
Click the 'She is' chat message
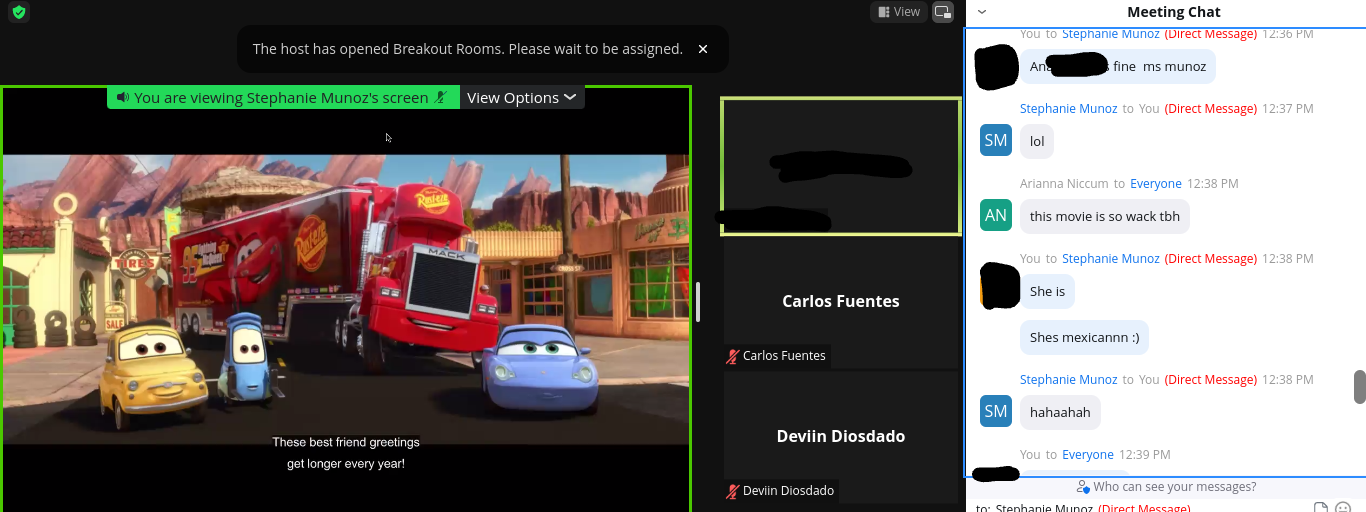click(1047, 291)
